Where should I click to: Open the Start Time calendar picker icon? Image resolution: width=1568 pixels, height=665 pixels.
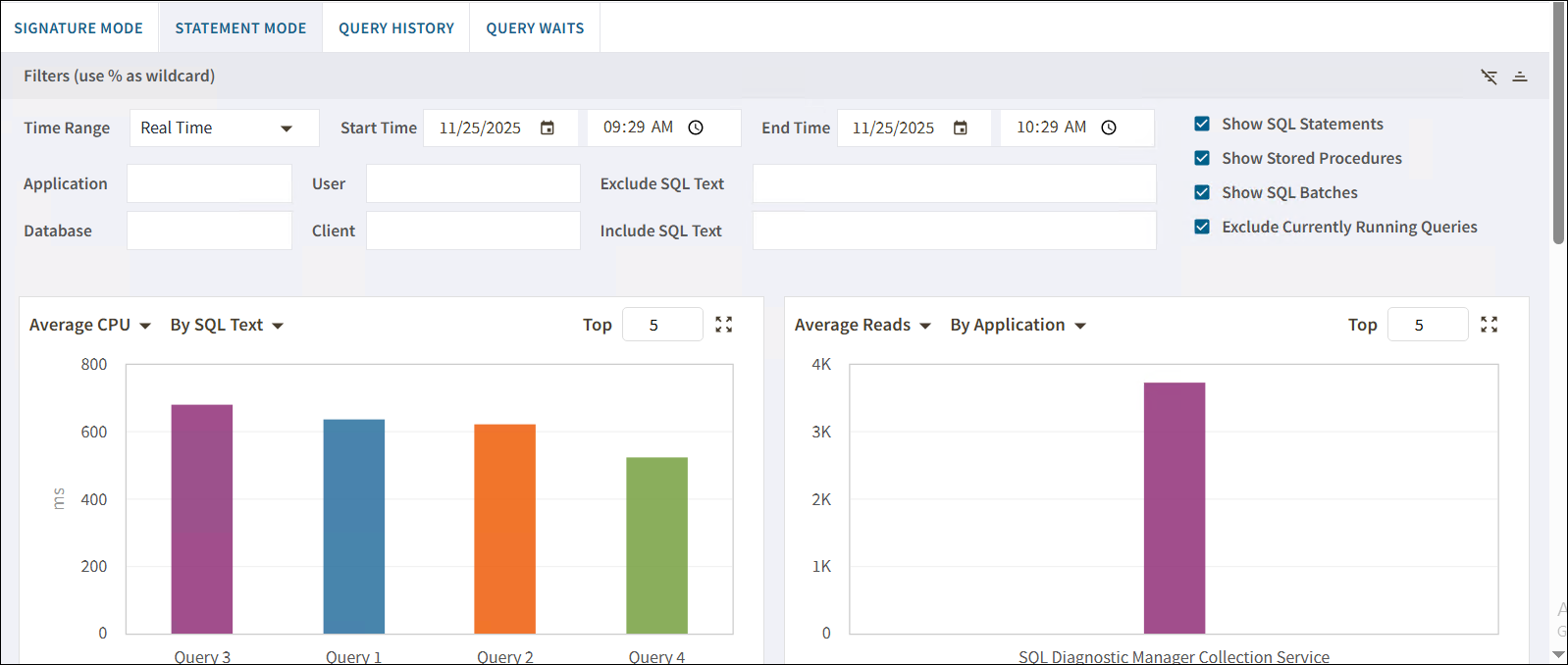pos(548,128)
